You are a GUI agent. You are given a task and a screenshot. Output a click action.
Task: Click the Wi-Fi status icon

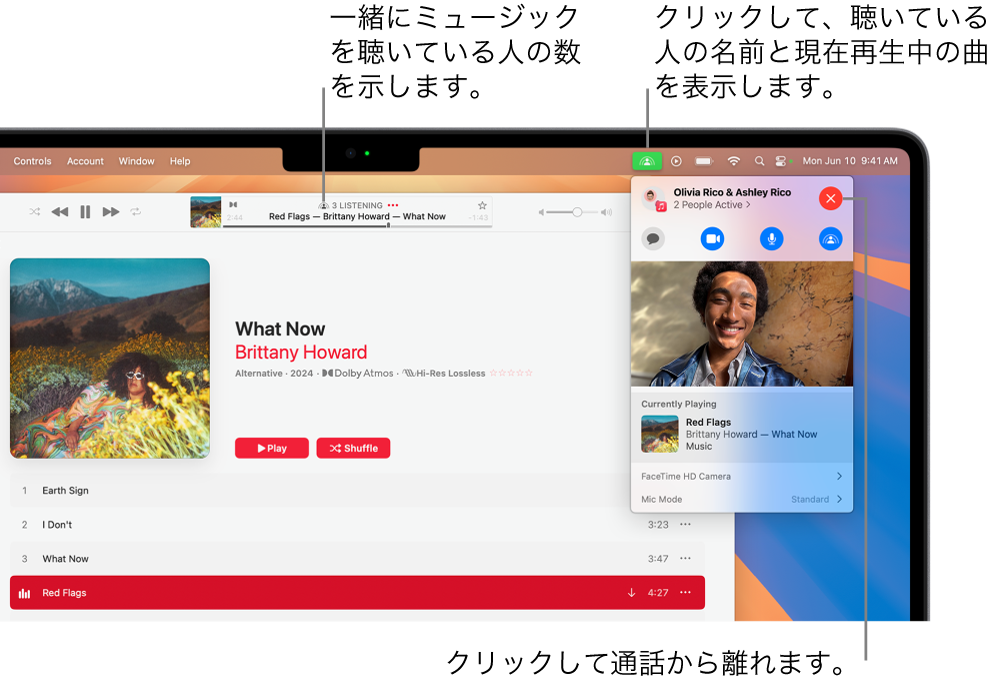click(734, 160)
